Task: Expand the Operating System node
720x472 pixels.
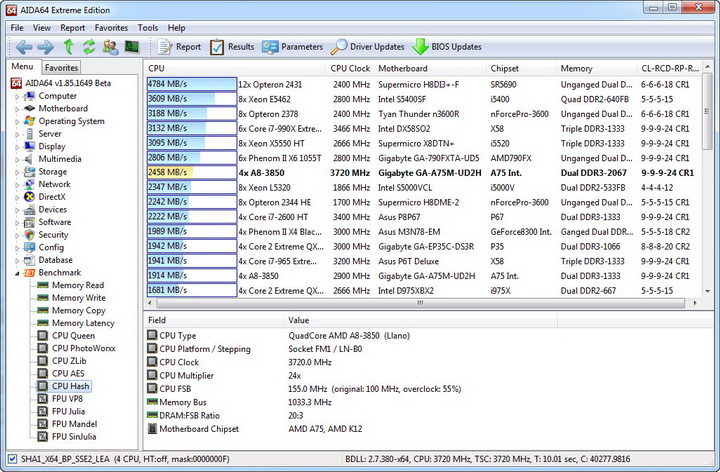Action: (17, 122)
